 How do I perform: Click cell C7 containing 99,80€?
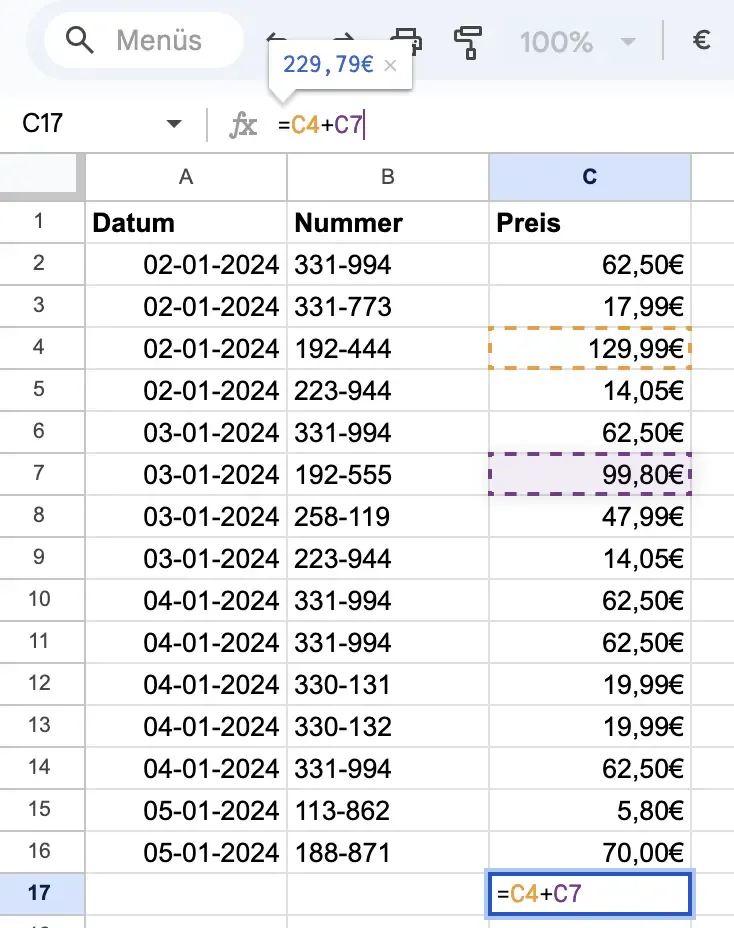589,473
